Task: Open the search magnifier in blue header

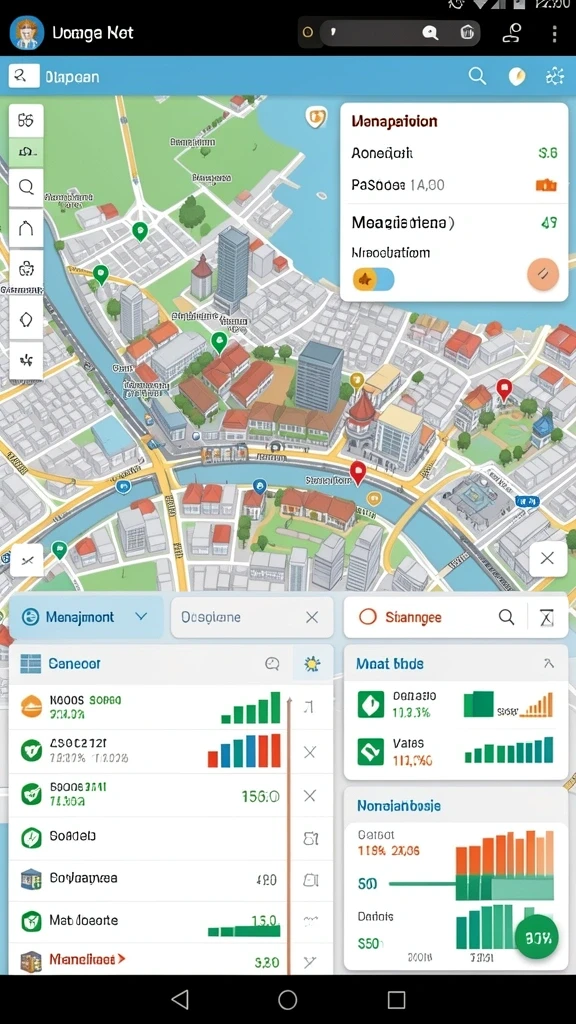Action: click(x=477, y=76)
